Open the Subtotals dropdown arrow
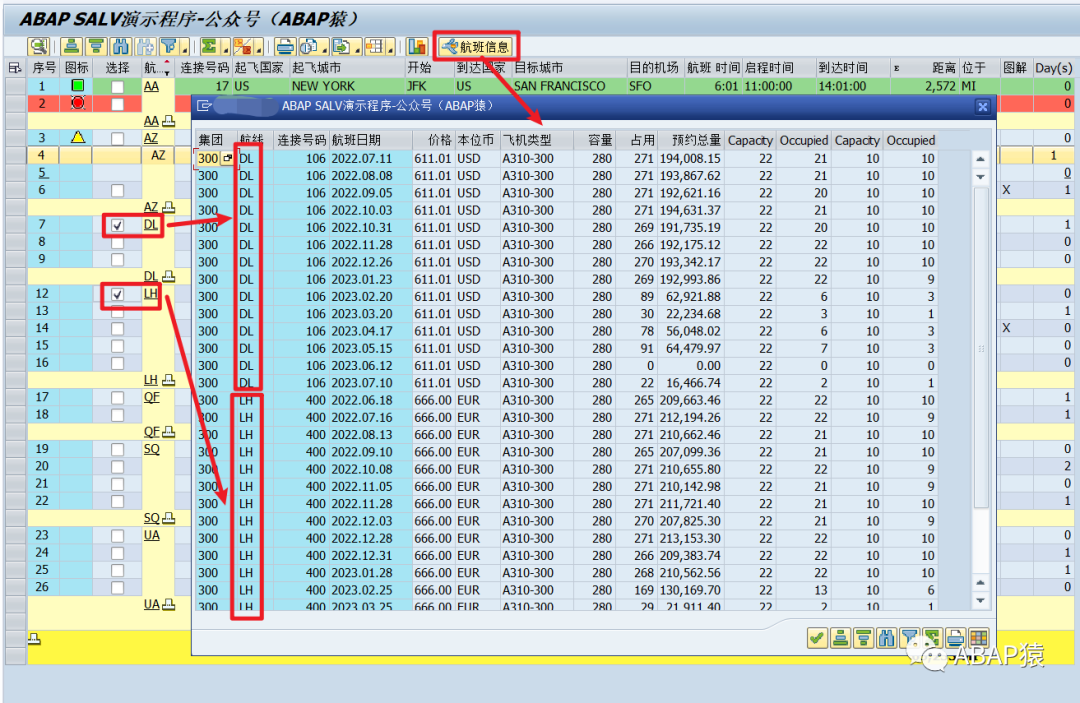 [x=258, y=48]
